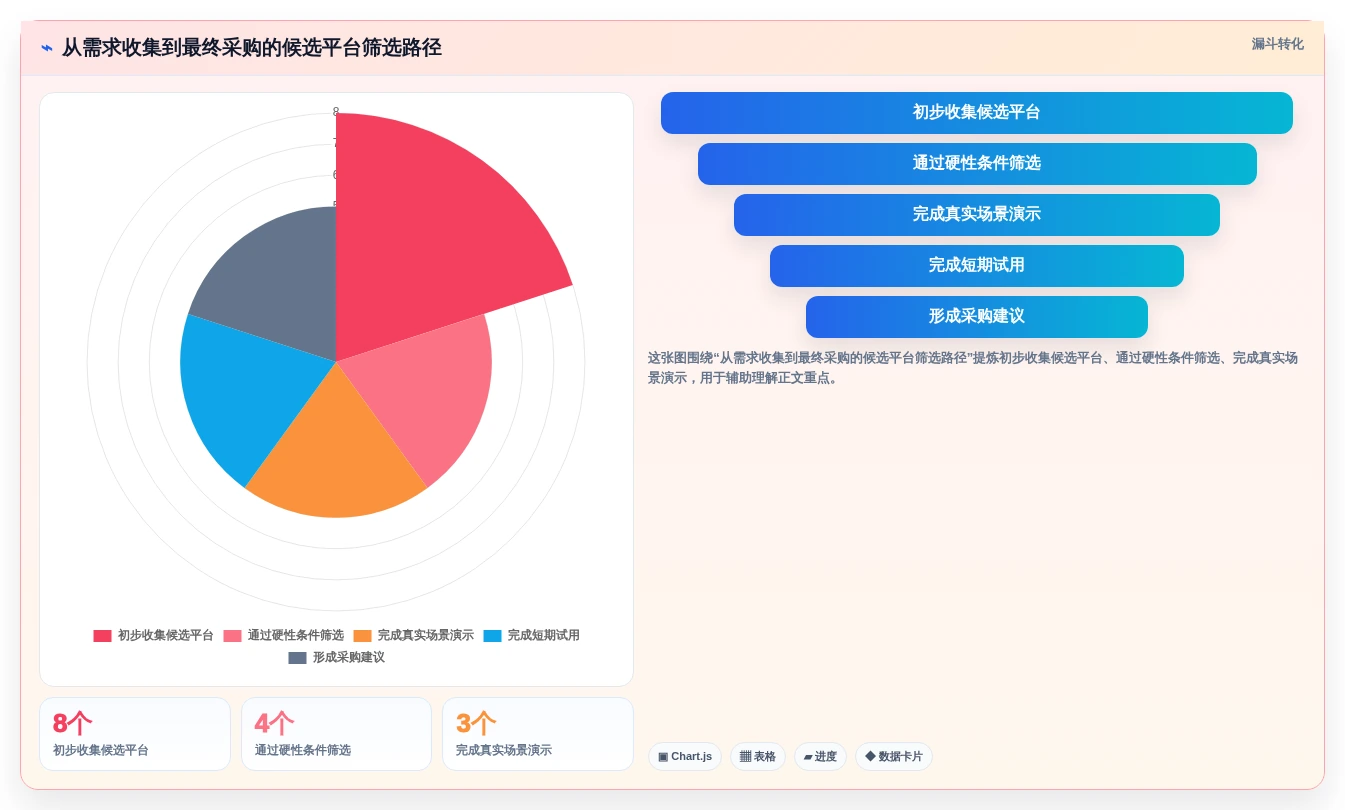Click the lightning bolt icon beside the title
The image size is (1345, 810).
(x=47, y=48)
